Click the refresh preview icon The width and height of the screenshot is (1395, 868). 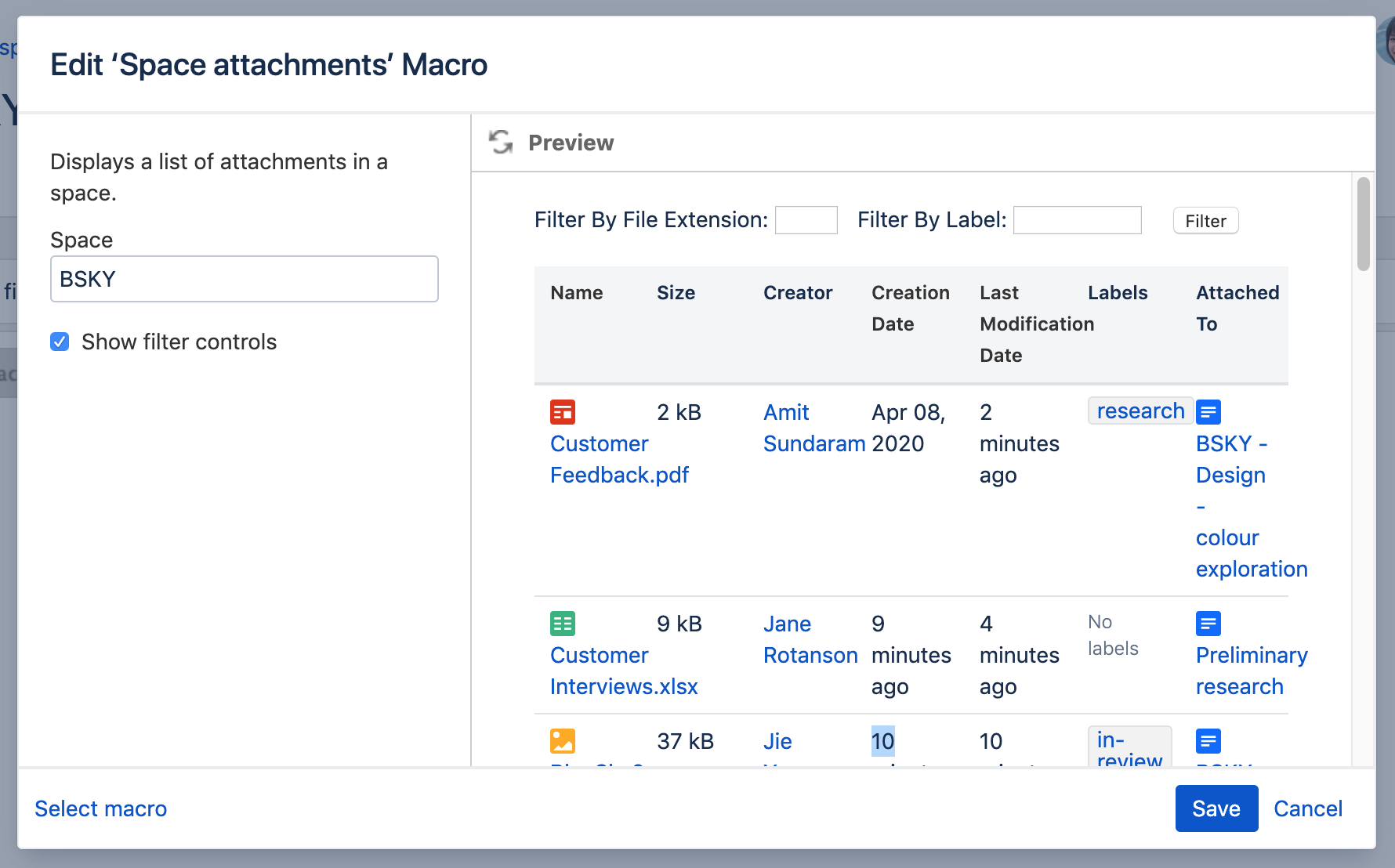(501, 142)
